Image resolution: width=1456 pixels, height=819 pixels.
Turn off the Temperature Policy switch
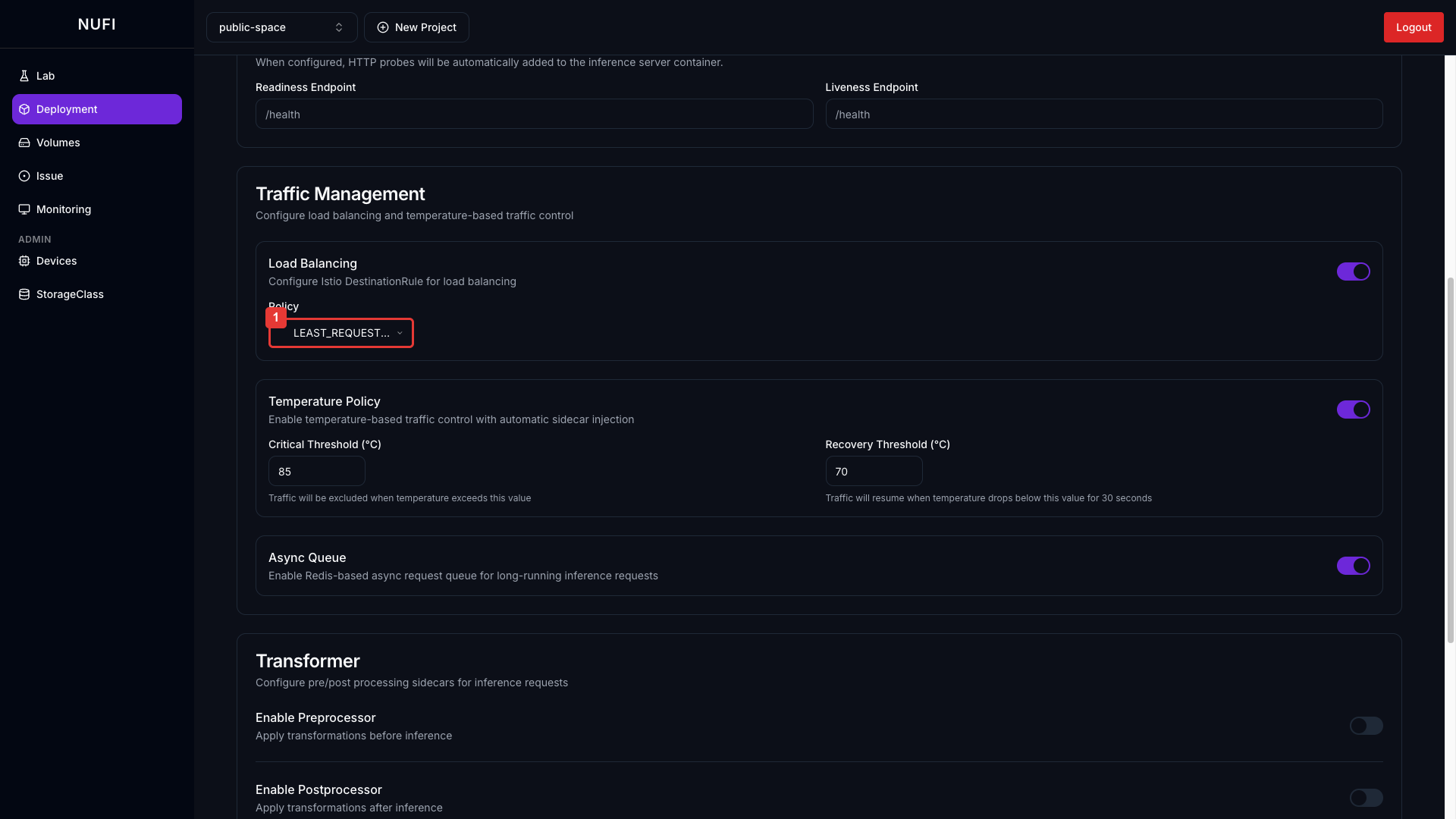(x=1354, y=409)
